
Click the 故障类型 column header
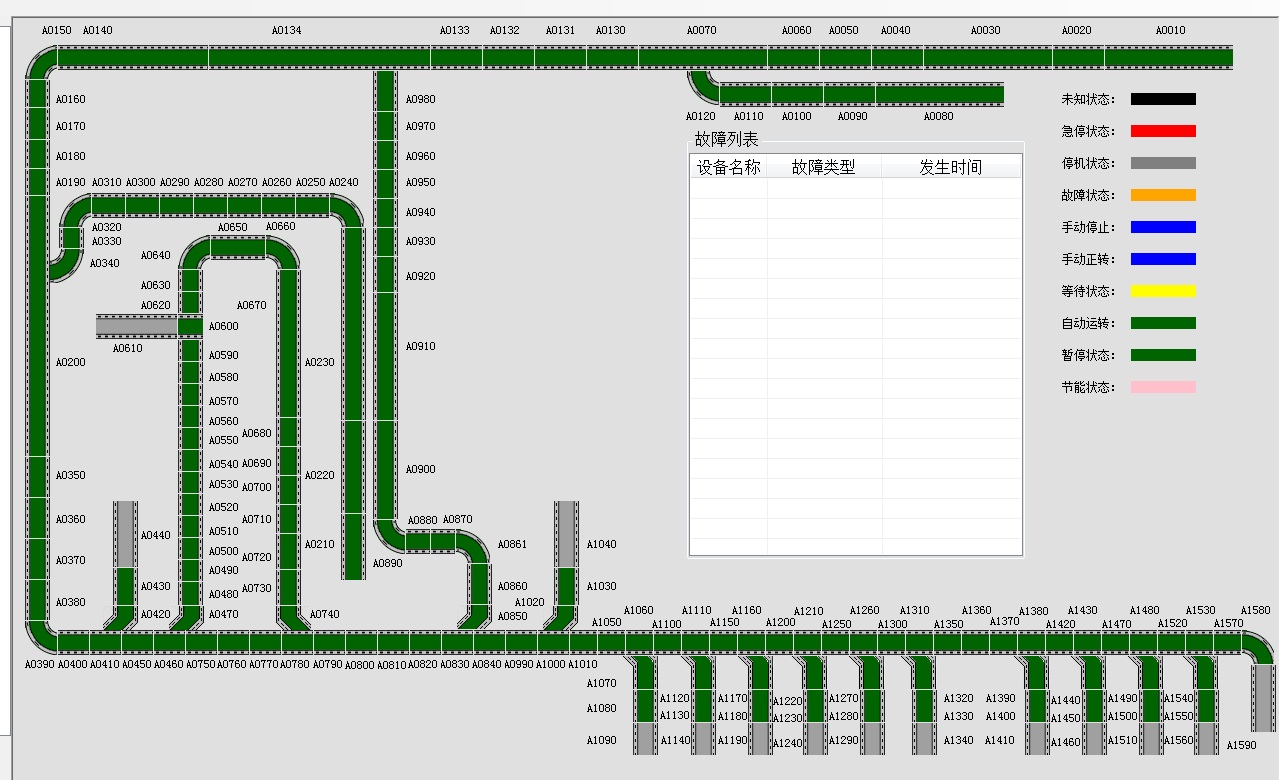[824, 167]
